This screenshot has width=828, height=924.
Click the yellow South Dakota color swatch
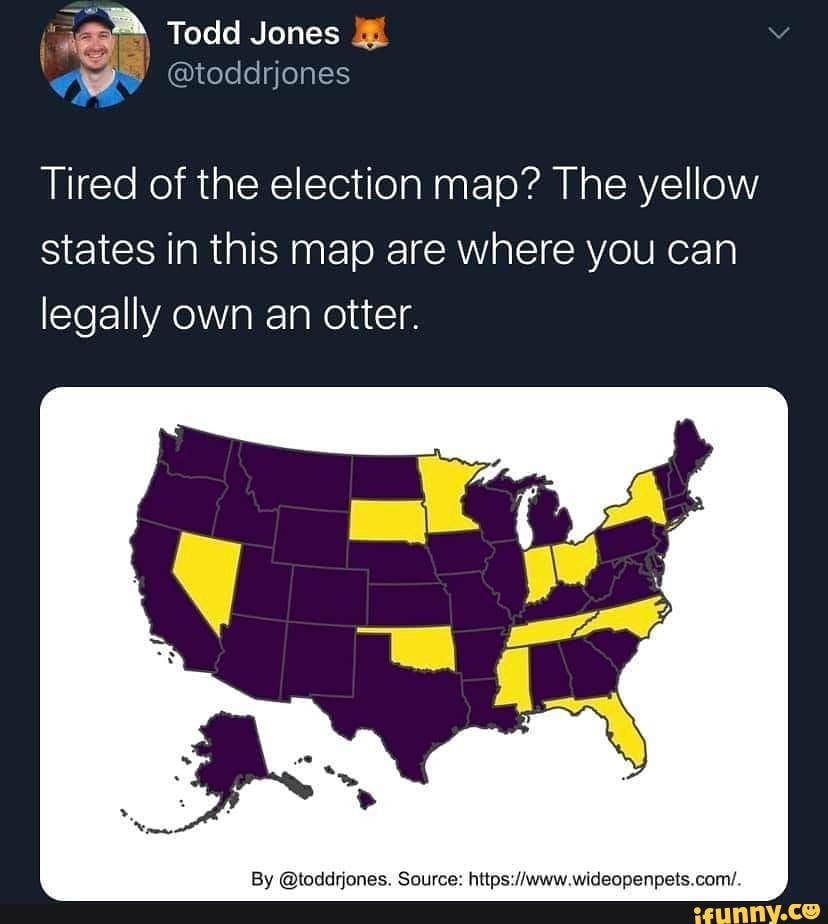pyautogui.click(x=386, y=518)
